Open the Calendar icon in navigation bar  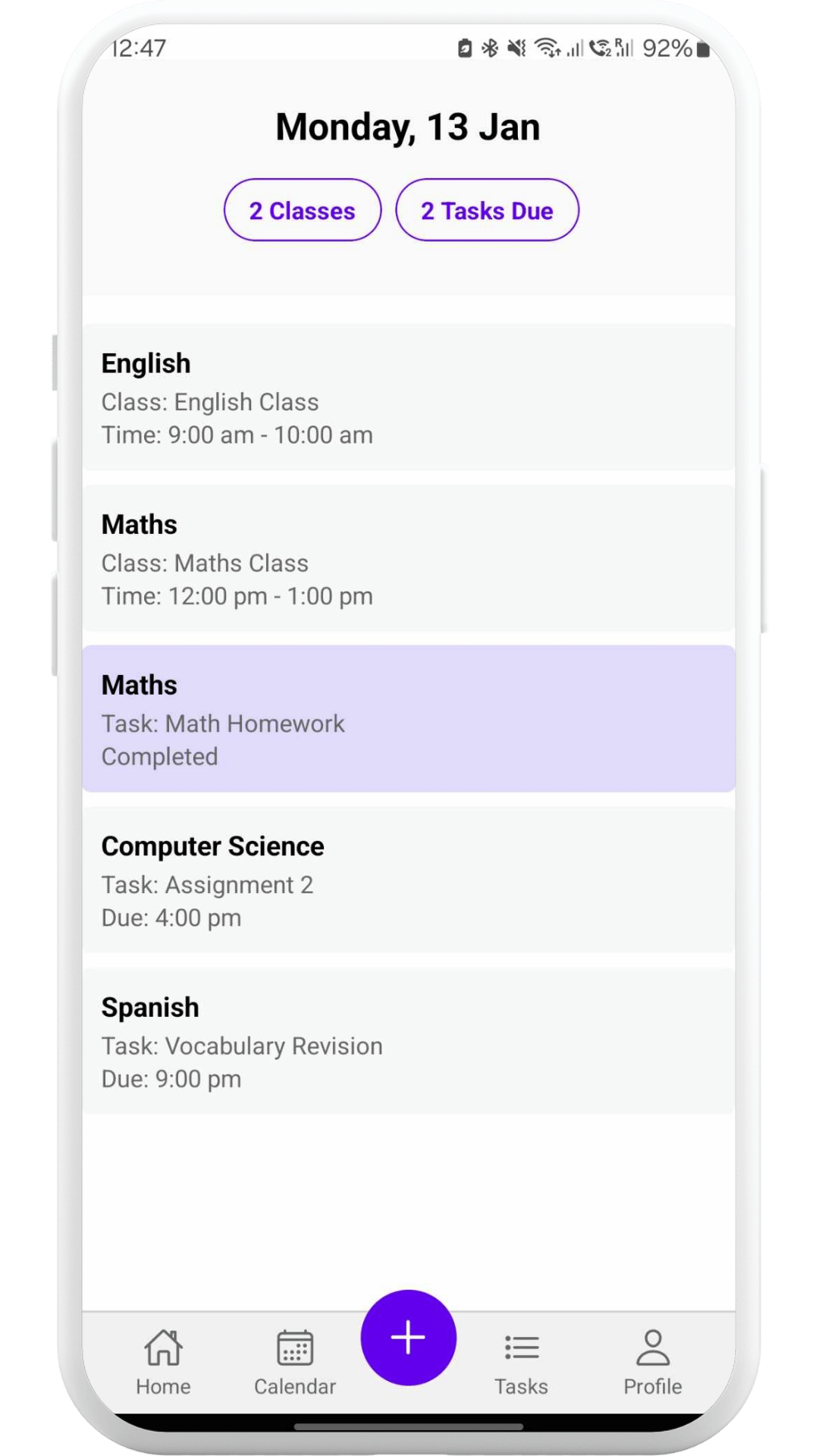[x=294, y=1348]
